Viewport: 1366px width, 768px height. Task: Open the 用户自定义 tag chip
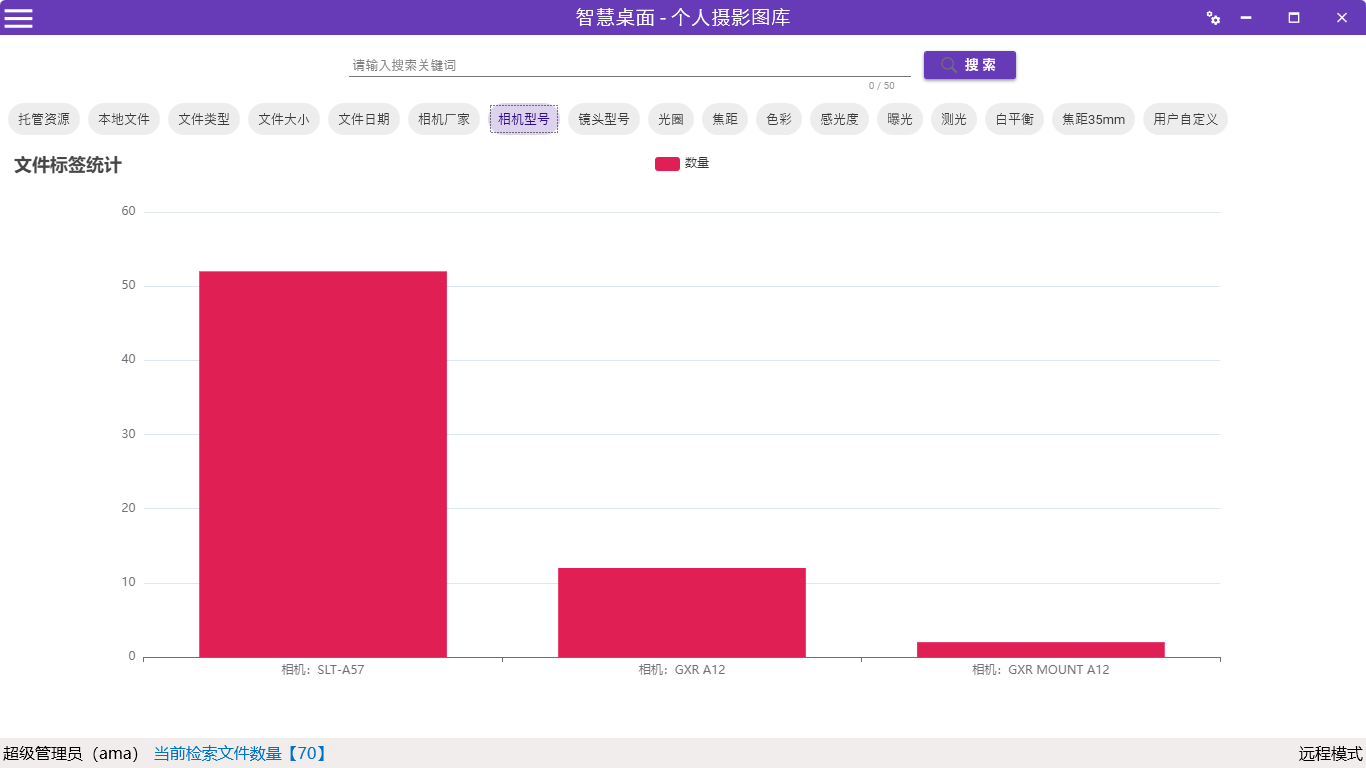coord(1185,119)
